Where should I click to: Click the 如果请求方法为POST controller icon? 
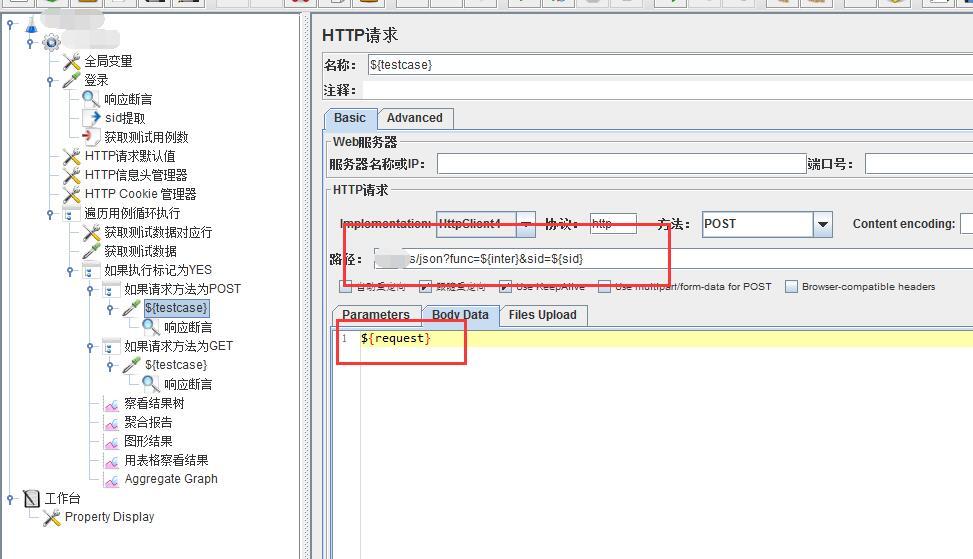click(x=111, y=289)
